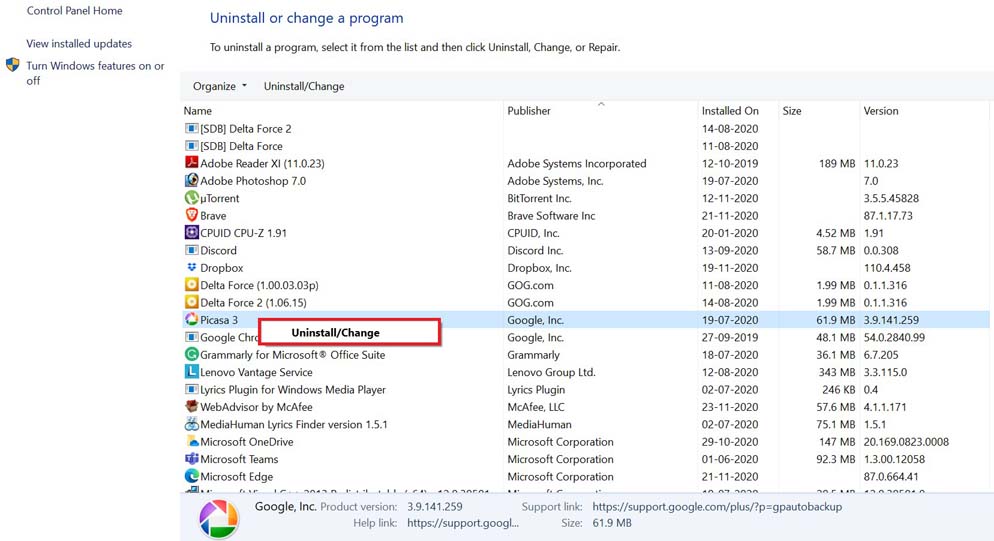Open View installed updates link

point(79,44)
